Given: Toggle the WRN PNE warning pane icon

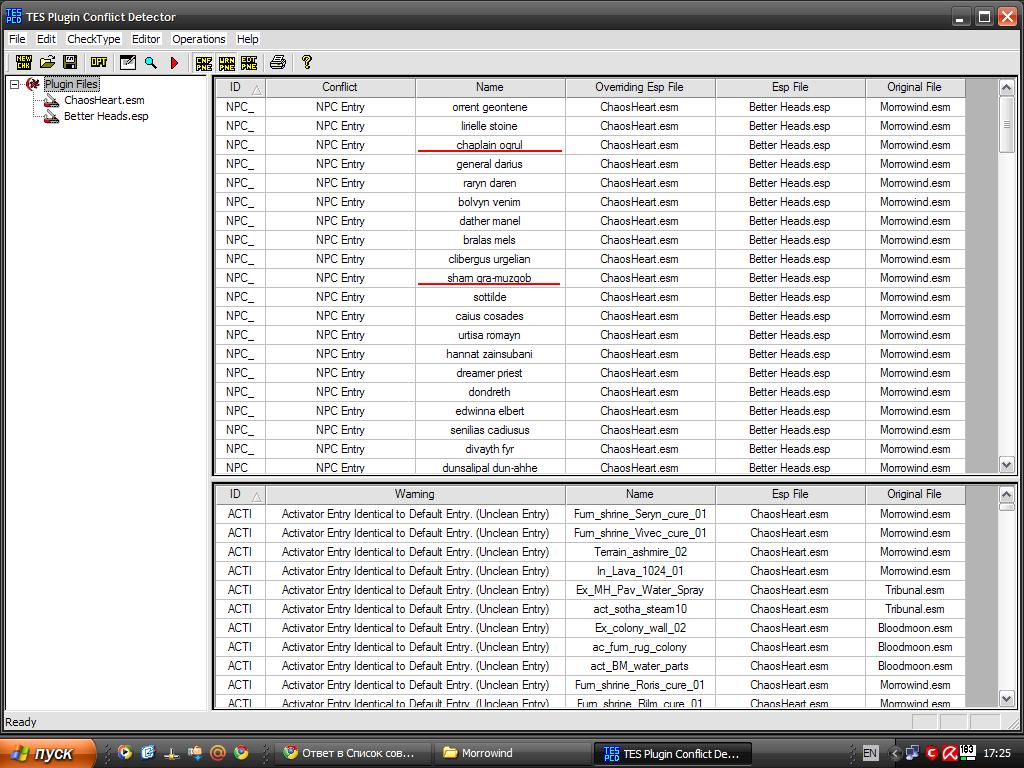Looking at the screenshot, I should coord(227,62).
